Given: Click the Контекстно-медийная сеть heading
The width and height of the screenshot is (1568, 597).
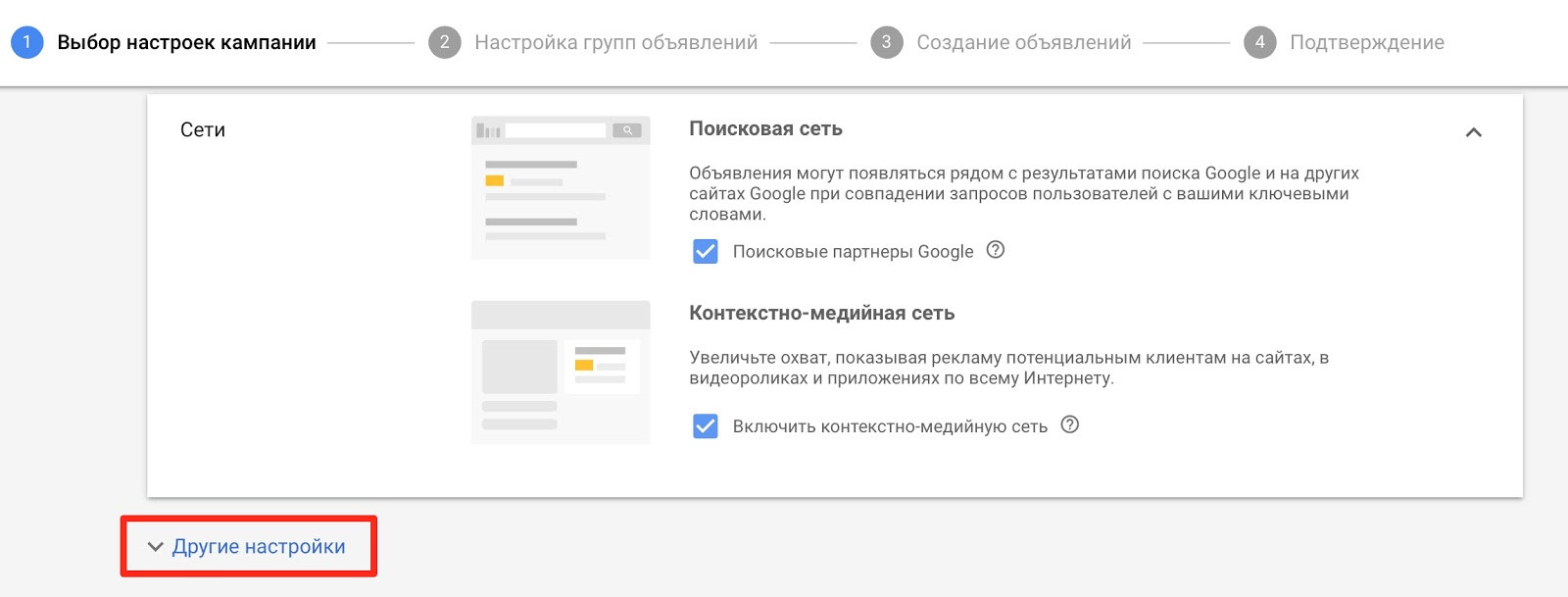Looking at the screenshot, I should click(x=821, y=313).
